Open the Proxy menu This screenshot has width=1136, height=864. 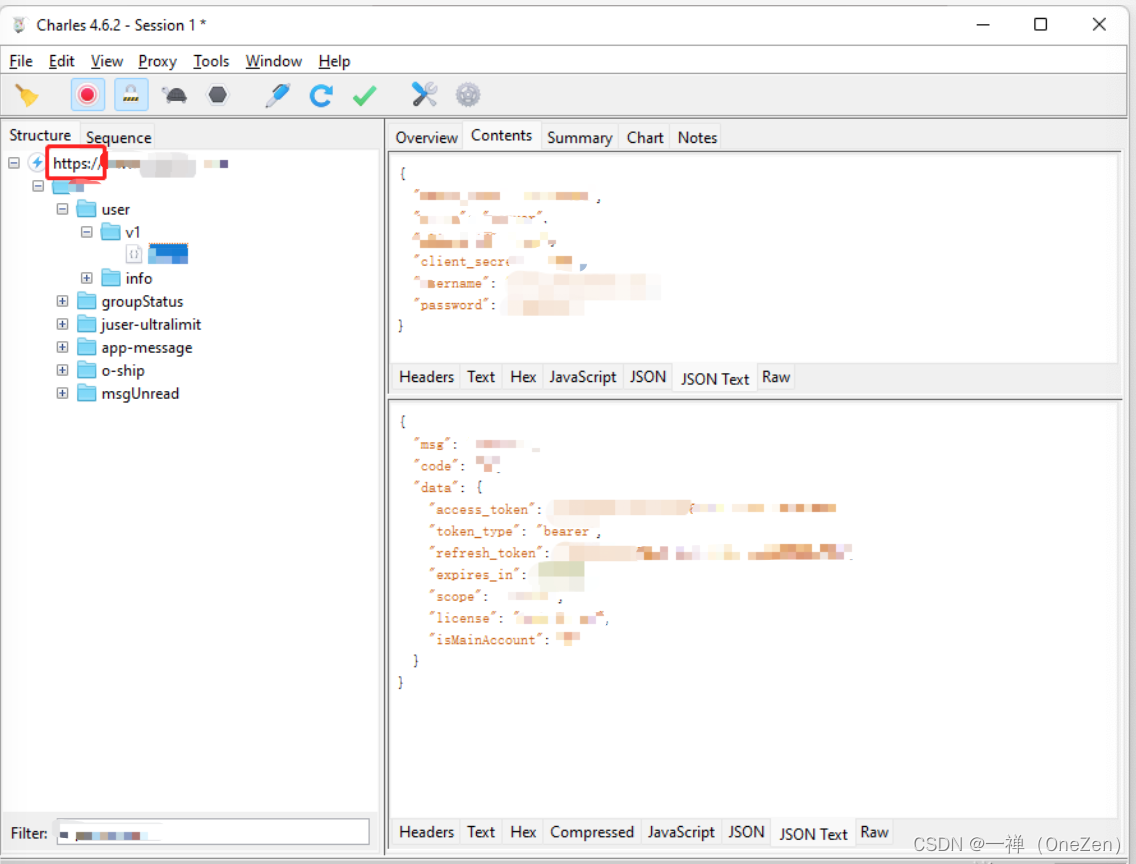157,61
